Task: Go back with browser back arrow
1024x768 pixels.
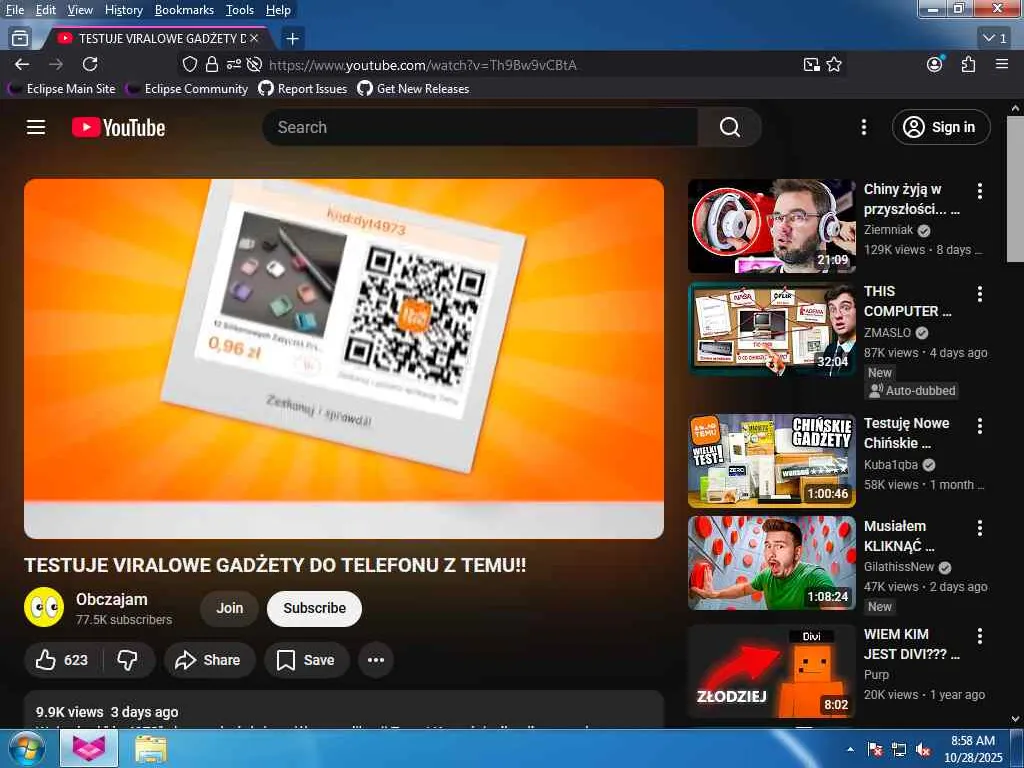Action: click(22, 64)
